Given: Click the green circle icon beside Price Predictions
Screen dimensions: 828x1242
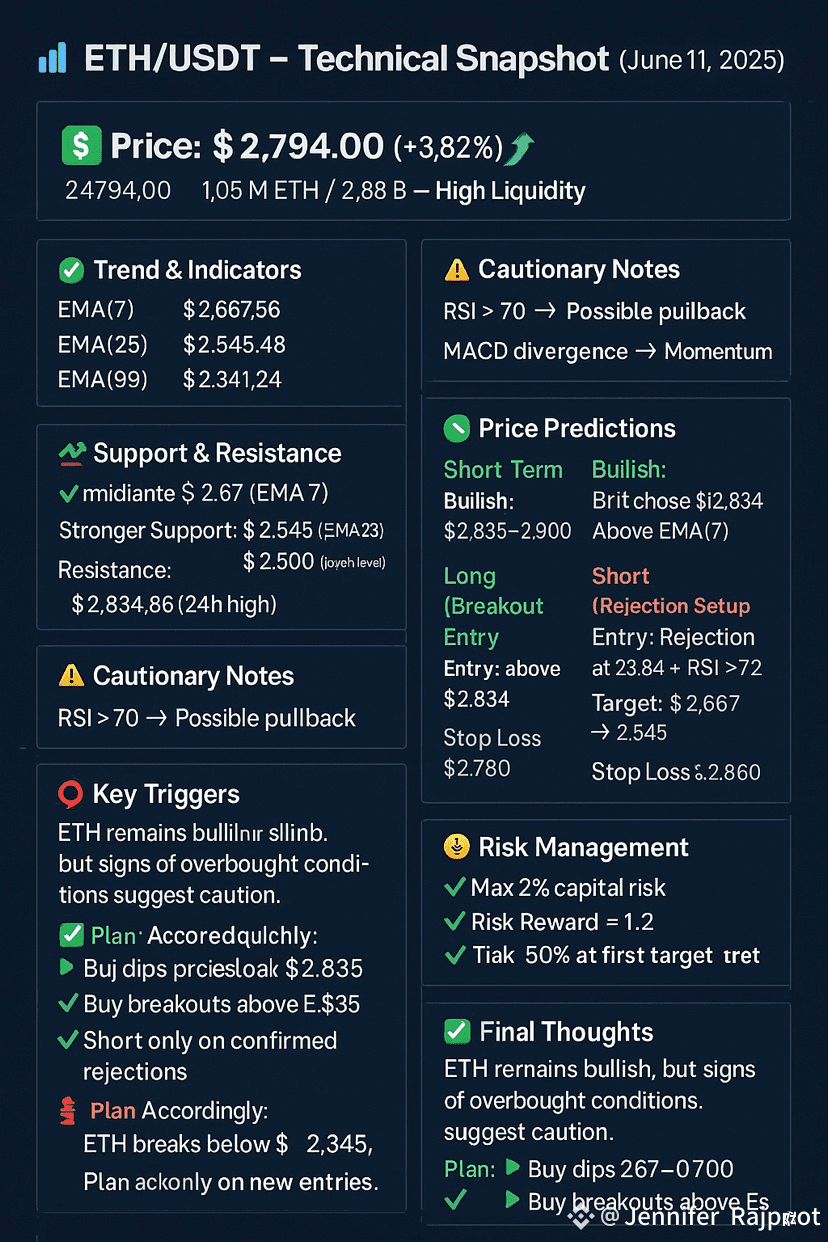Looking at the screenshot, I should click(456, 429).
